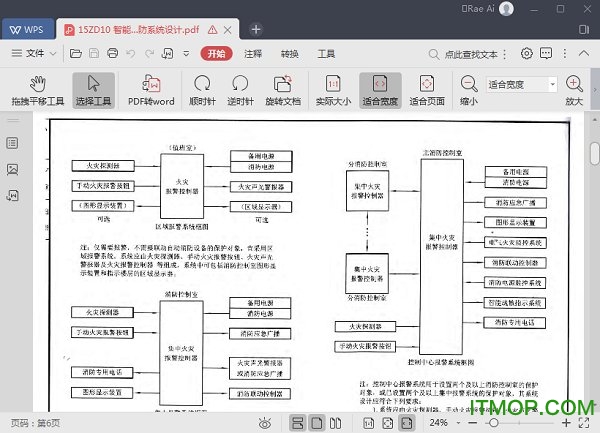Enable two-page layout
Screen dimensions: 600x433
pyautogui.click(x=336, y=423)
